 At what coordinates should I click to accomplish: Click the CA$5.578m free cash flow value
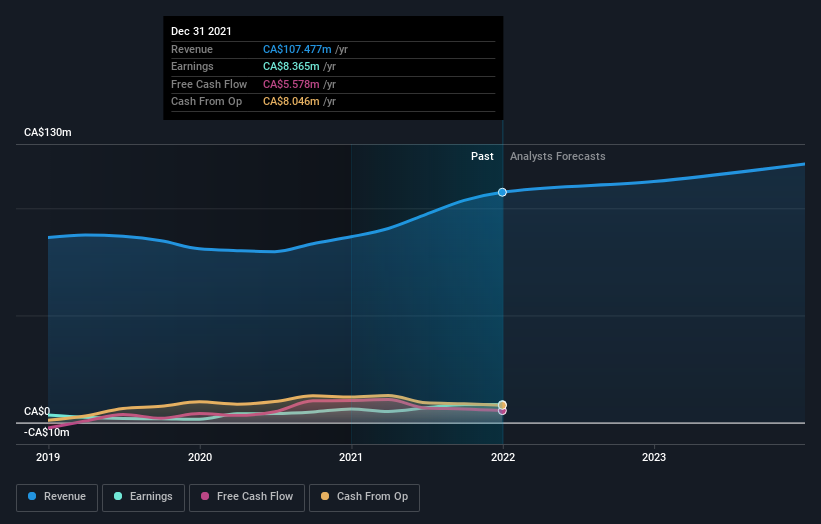tap(291, 84)
